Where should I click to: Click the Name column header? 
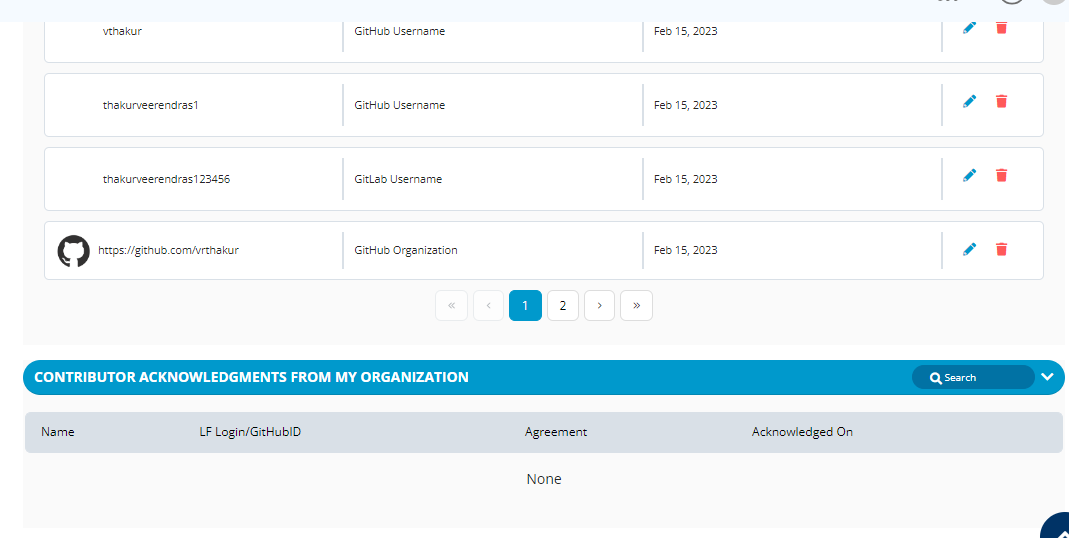coord(58,432)
